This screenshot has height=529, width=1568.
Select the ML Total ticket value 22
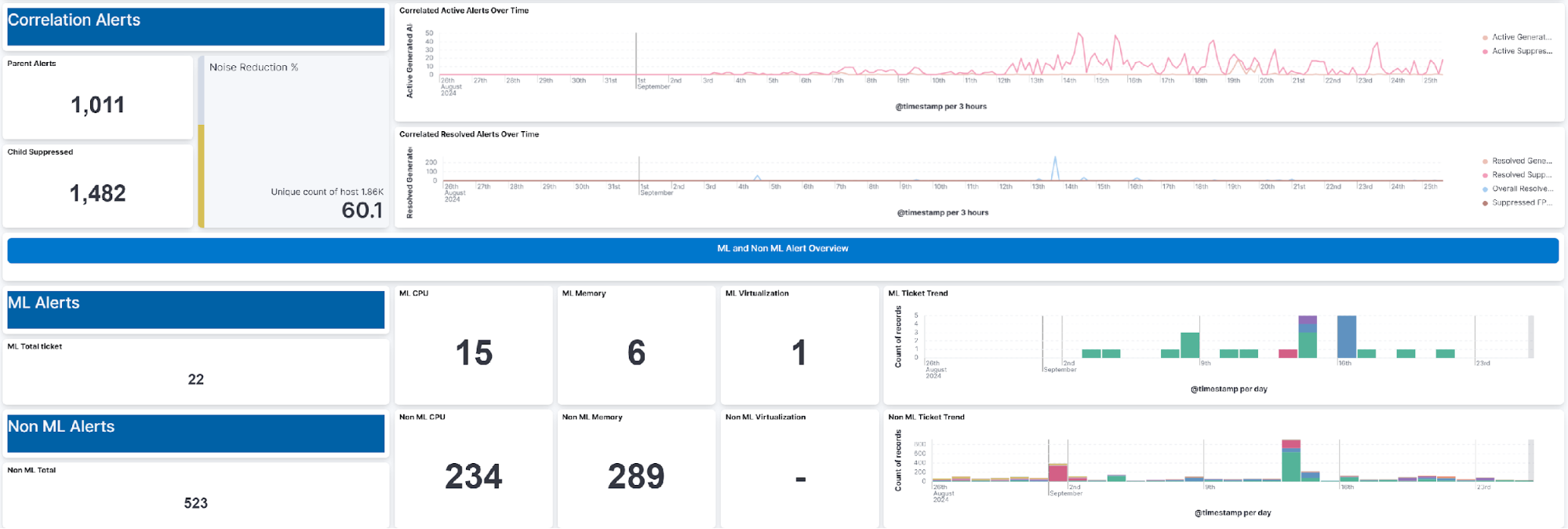click(x=196, y=380)
